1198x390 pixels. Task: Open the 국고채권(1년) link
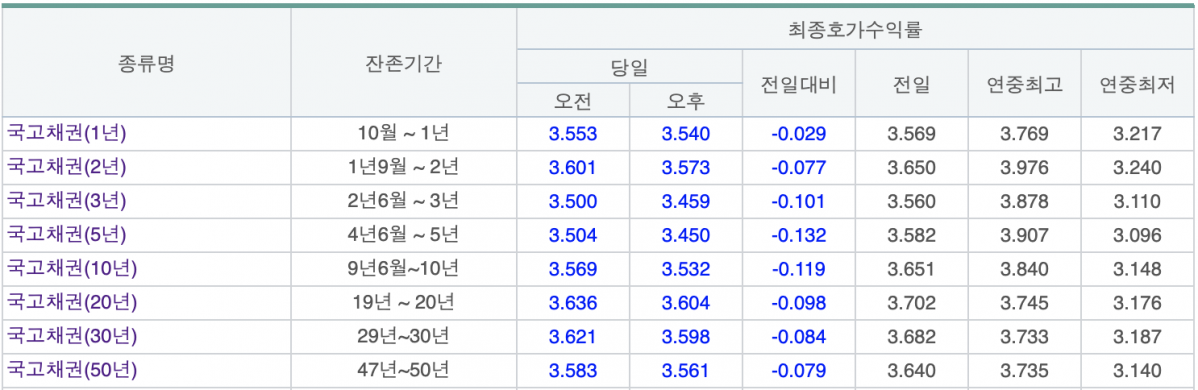pos(66,134)
